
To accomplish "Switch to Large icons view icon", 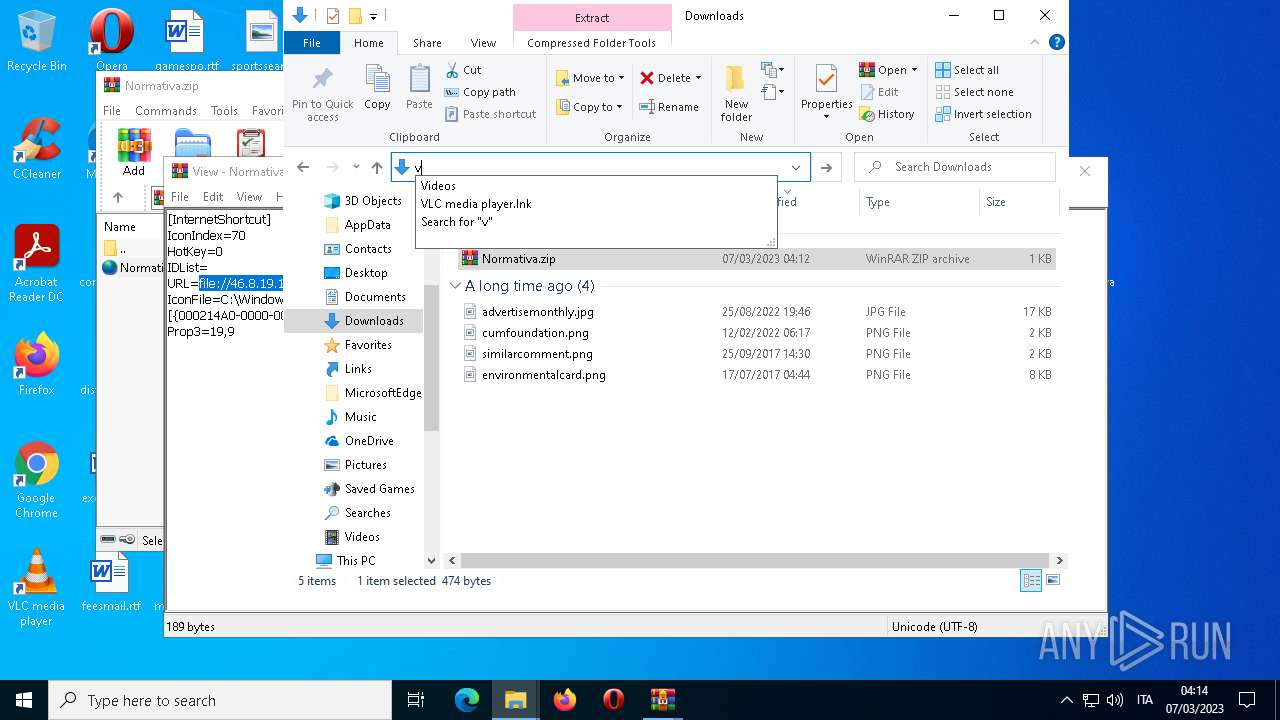I will point(1052,581).
